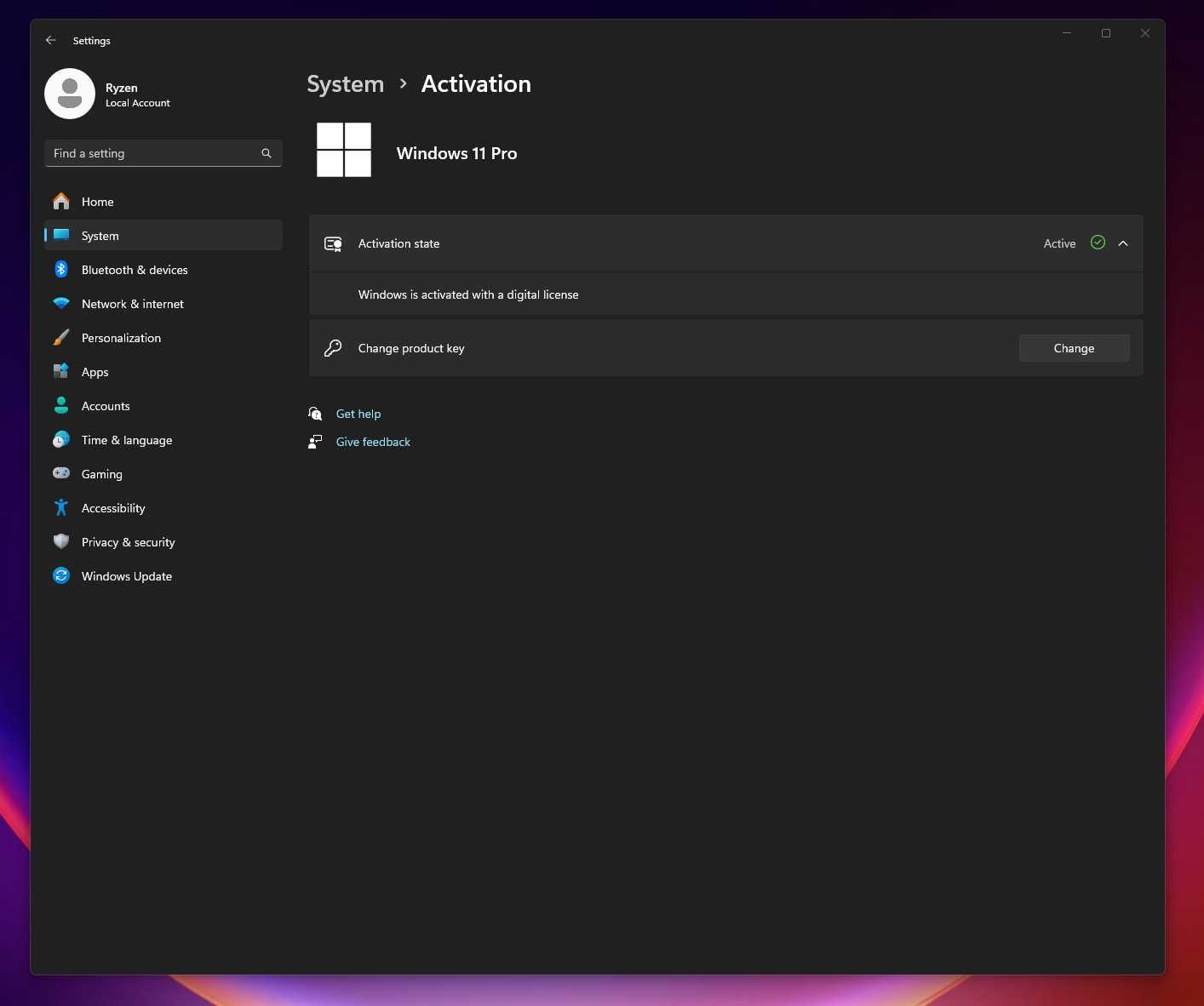This screenshot has width=1204, height=1006.
Task: Click the Give feedback person icon
Action: coord(315,442)
